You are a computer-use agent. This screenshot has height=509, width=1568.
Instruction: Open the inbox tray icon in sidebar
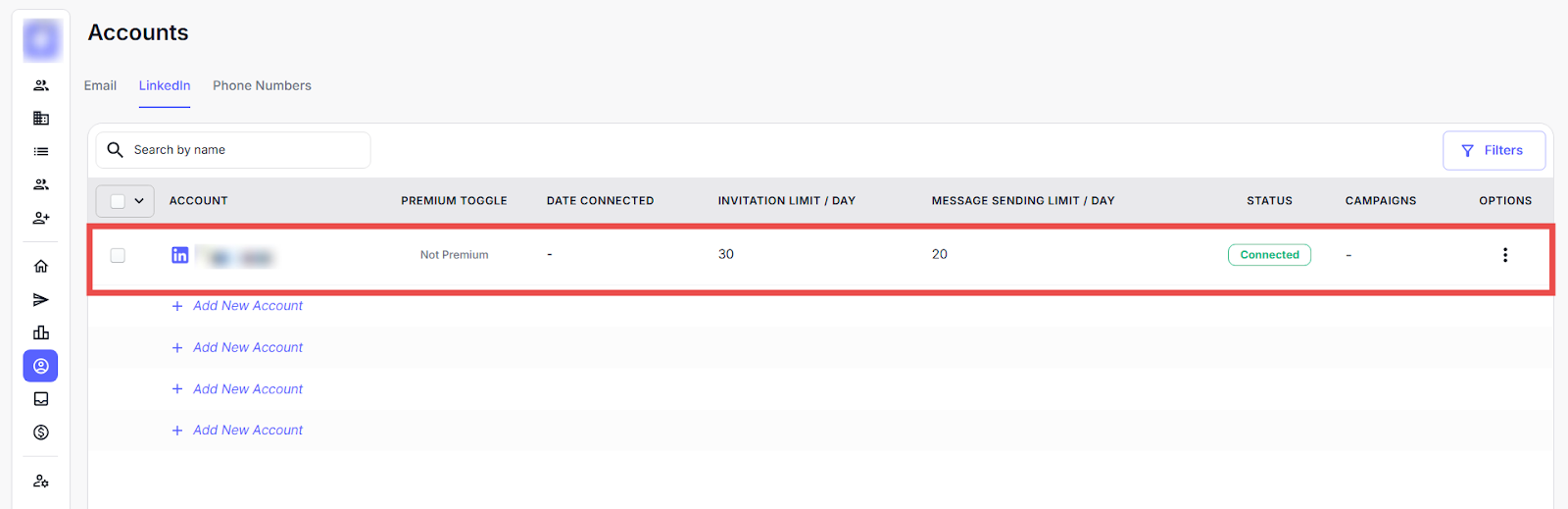point(41,399)
